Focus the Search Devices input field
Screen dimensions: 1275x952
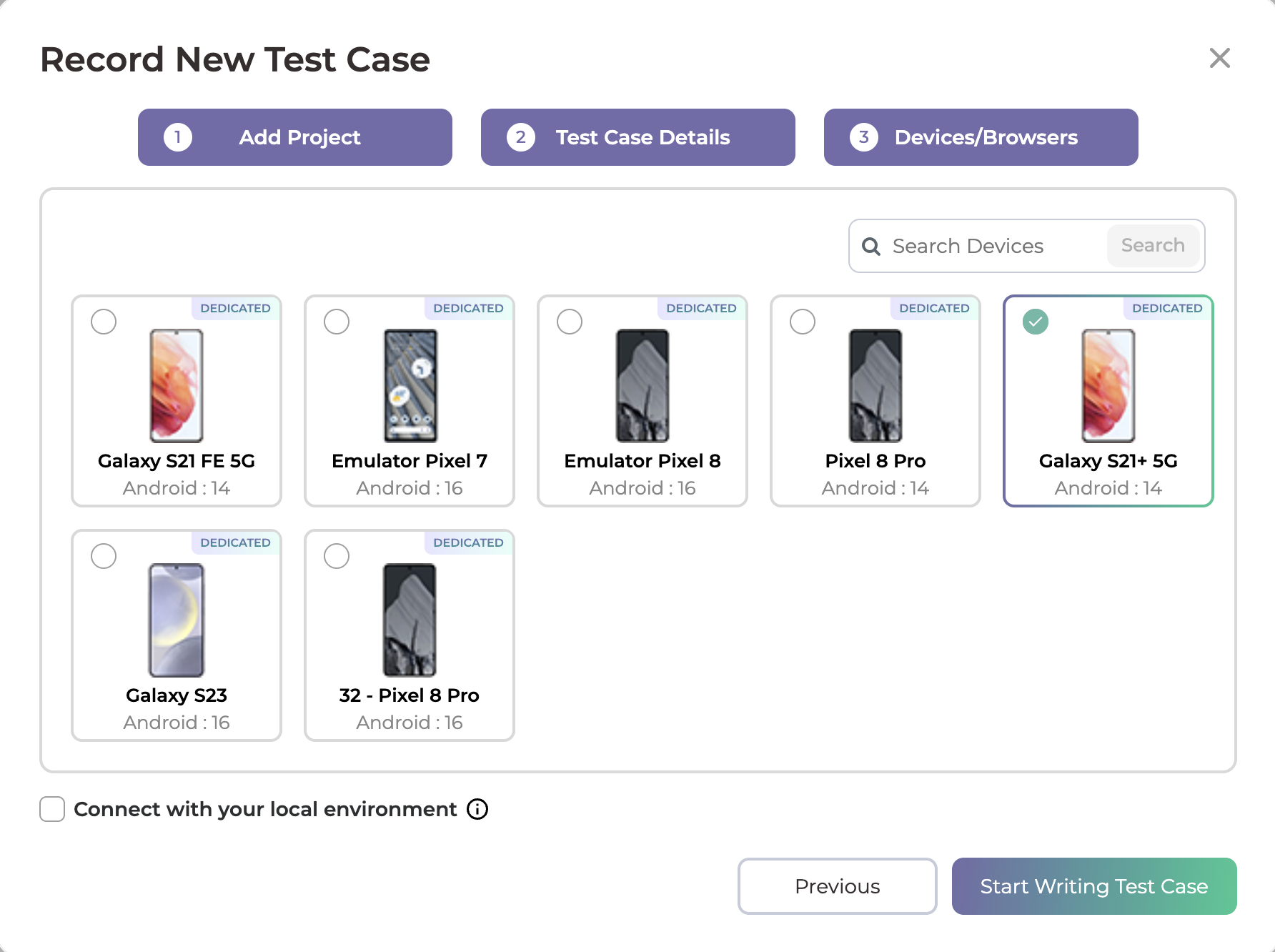pyautogui.click(x=993, y=247)
